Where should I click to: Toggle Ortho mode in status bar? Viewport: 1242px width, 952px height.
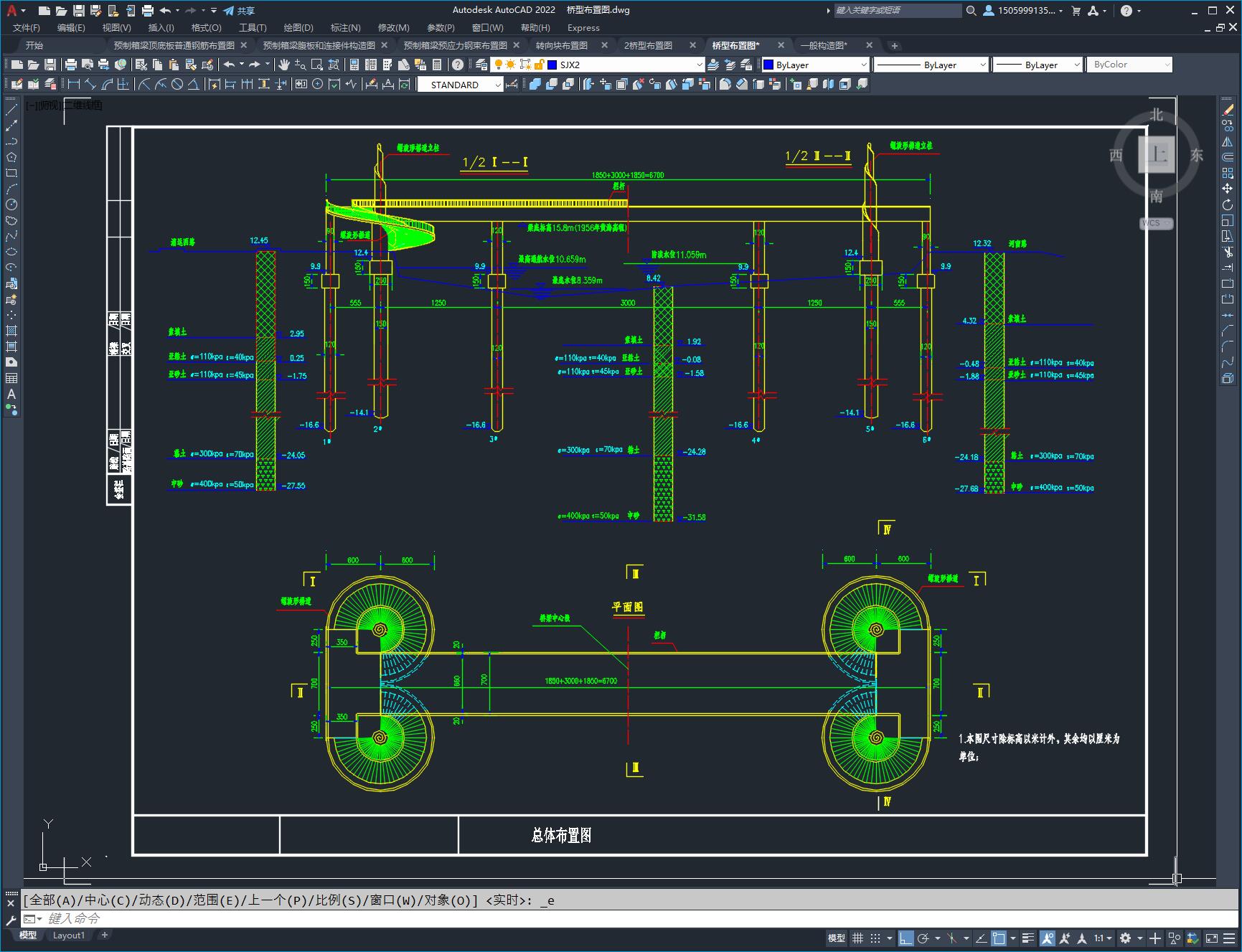click(905, 938)
